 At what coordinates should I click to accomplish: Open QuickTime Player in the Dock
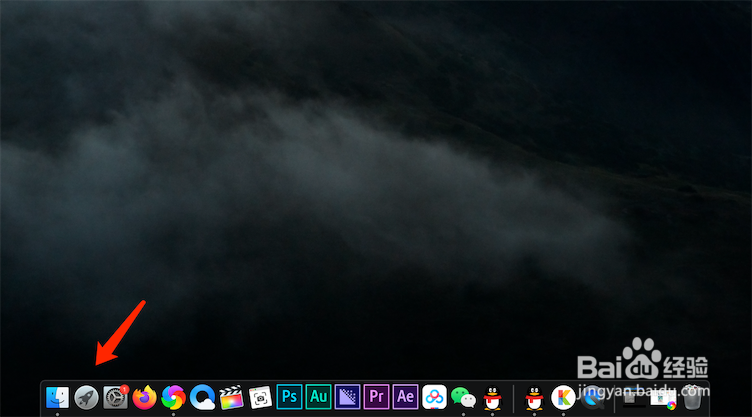click(x=592, y=397)
